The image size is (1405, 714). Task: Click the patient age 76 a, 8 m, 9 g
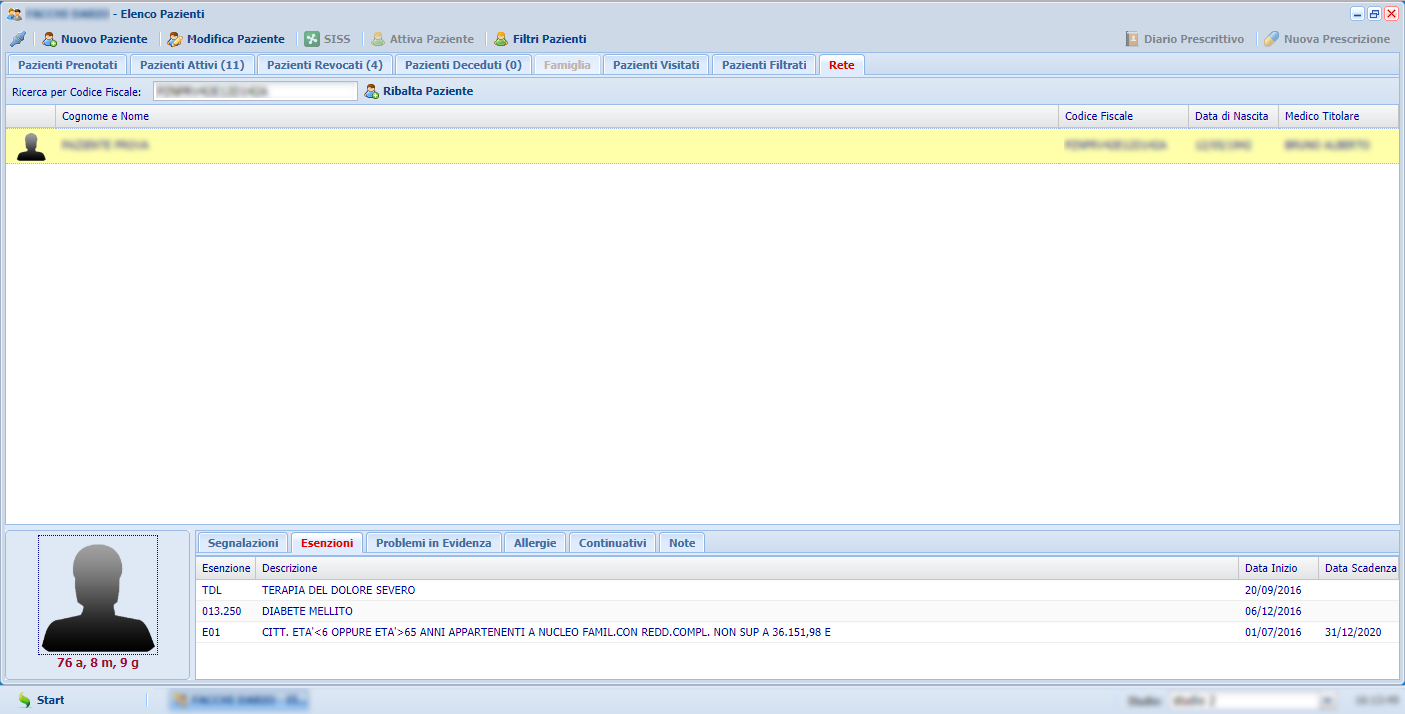pyautogui.click(x=98, y=663)
